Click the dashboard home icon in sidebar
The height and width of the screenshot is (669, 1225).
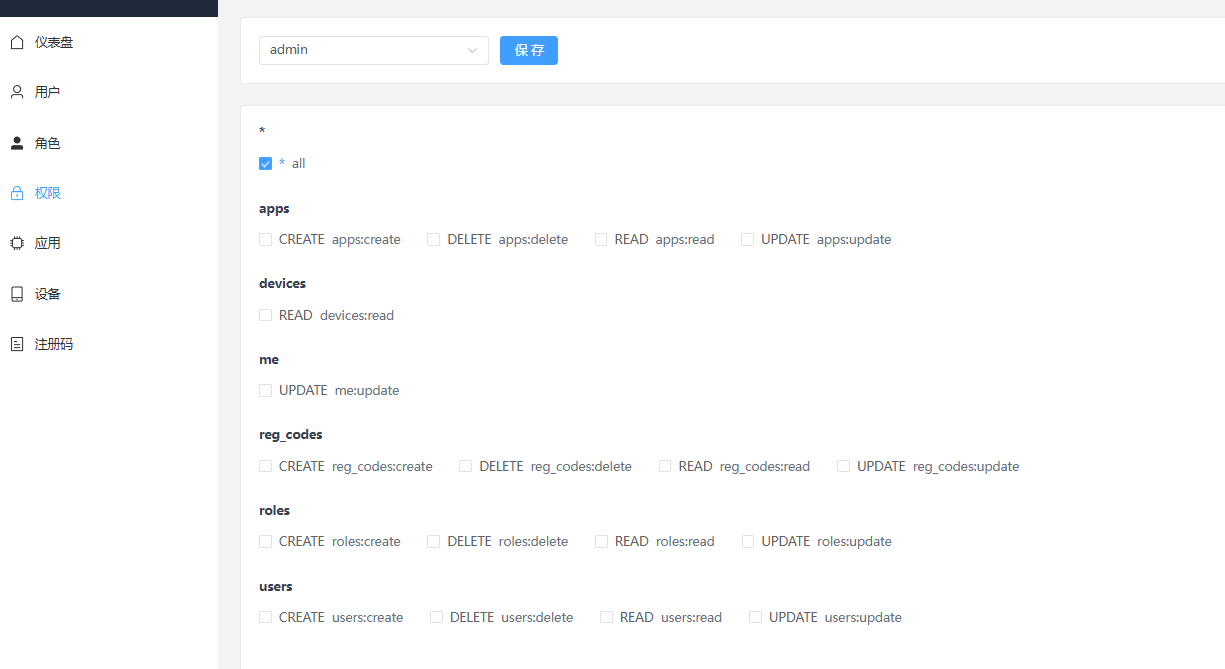click(17, 42)
